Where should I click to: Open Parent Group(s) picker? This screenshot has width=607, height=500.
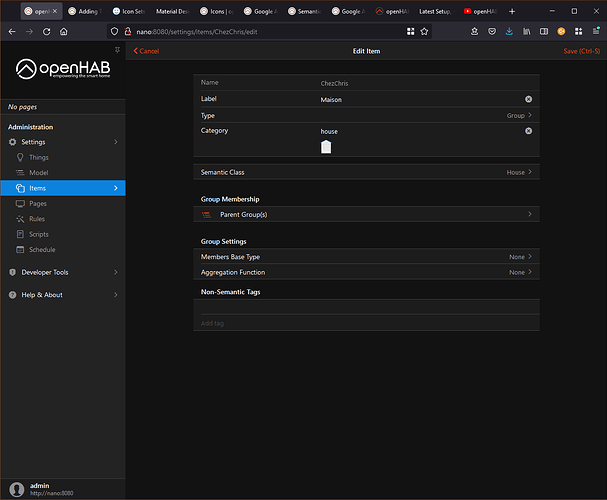366,214
